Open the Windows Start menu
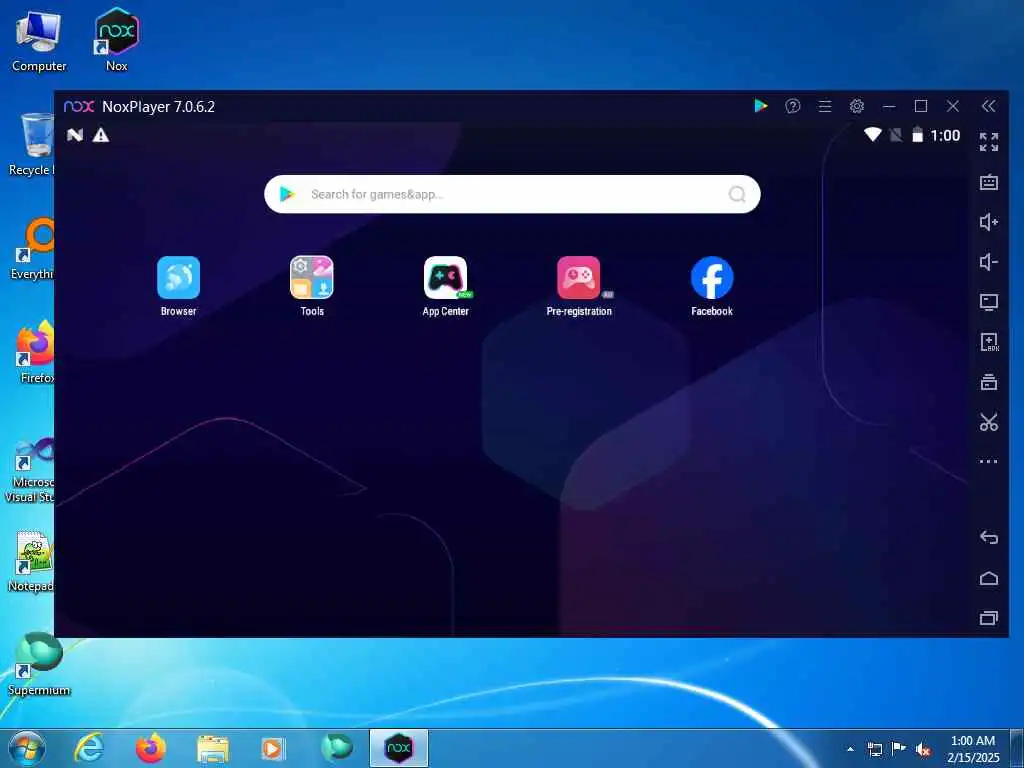Screen dimensions: 1024x768 [x=27, y=748]
